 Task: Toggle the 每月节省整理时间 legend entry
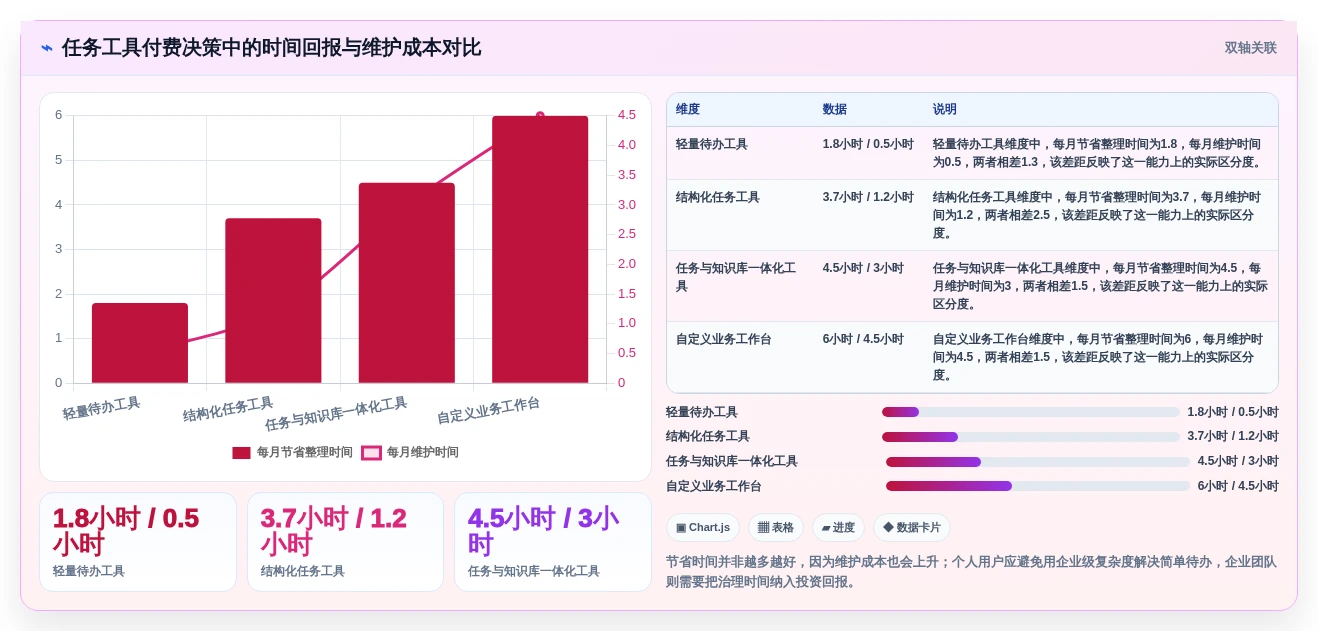pos(292,452)
